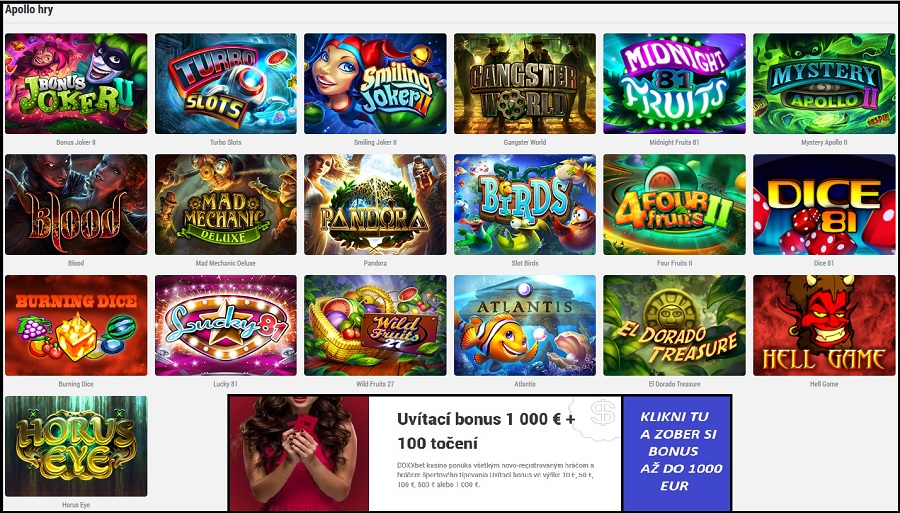900x513 pixels.
Task: Select the Horus Eye game image
Action: pos(76,446)
